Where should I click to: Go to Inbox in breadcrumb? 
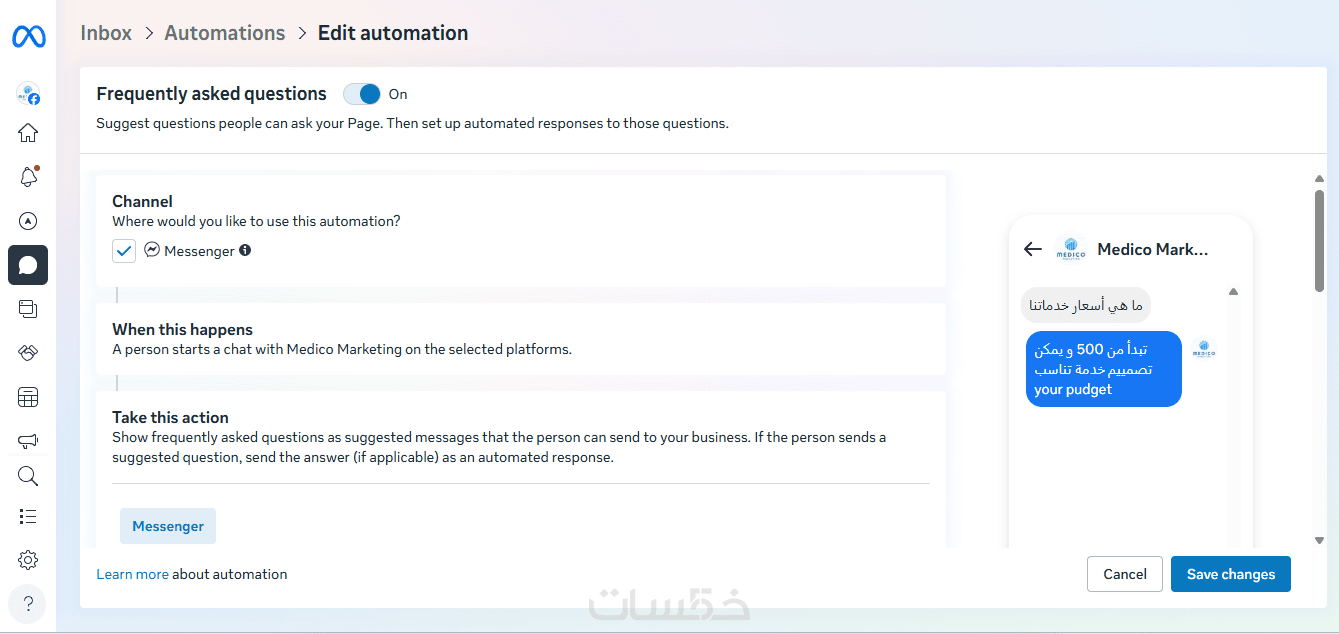pos(106,33)
